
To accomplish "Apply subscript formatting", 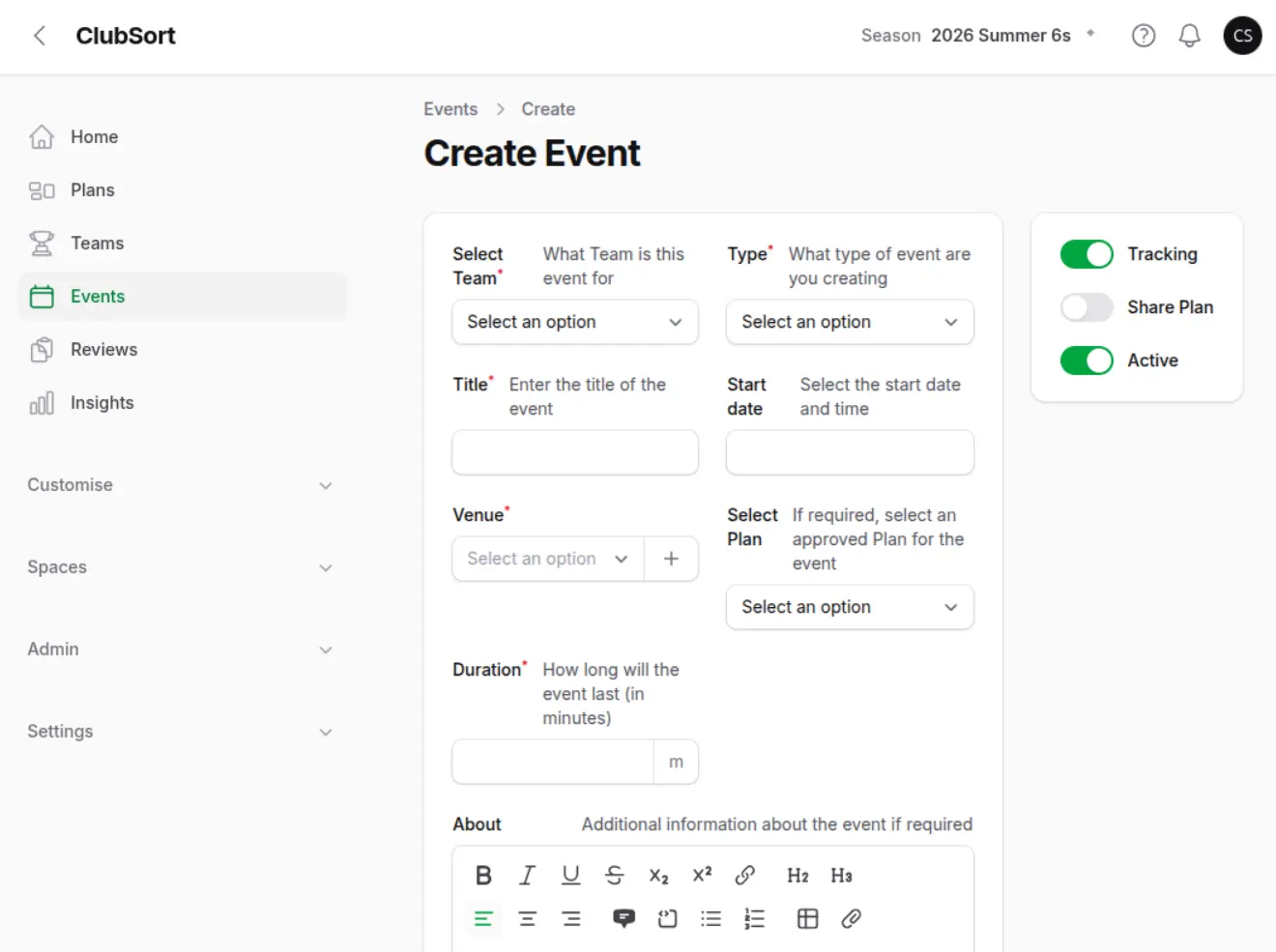I will [658, 876].
